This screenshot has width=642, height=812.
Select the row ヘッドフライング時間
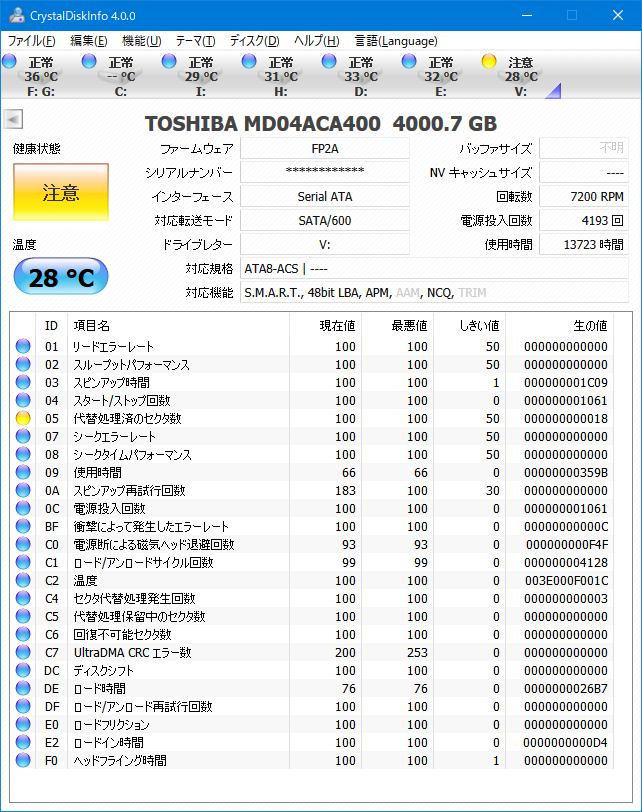[x=312, y=760]
